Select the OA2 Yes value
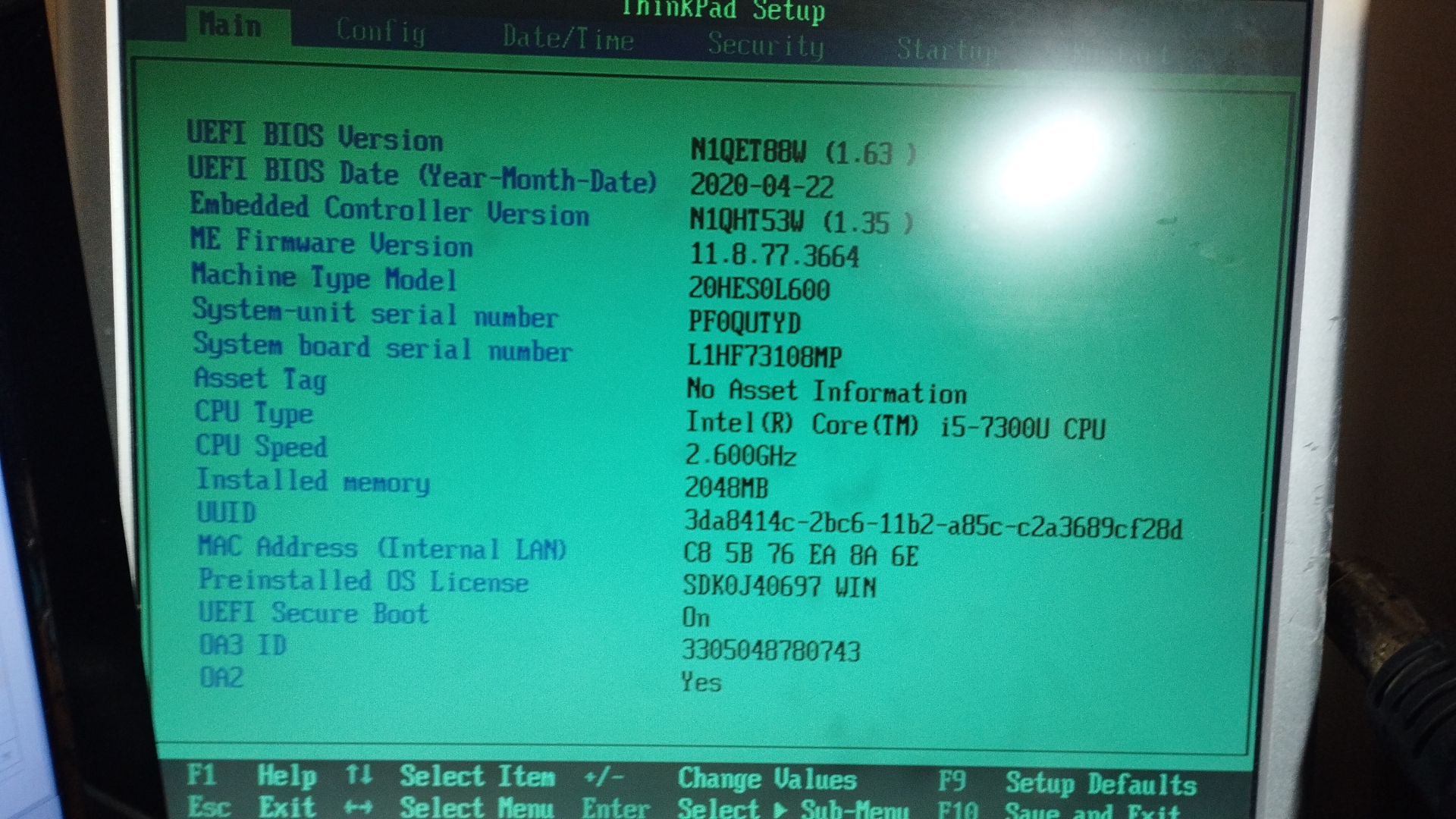 [701, 682]
